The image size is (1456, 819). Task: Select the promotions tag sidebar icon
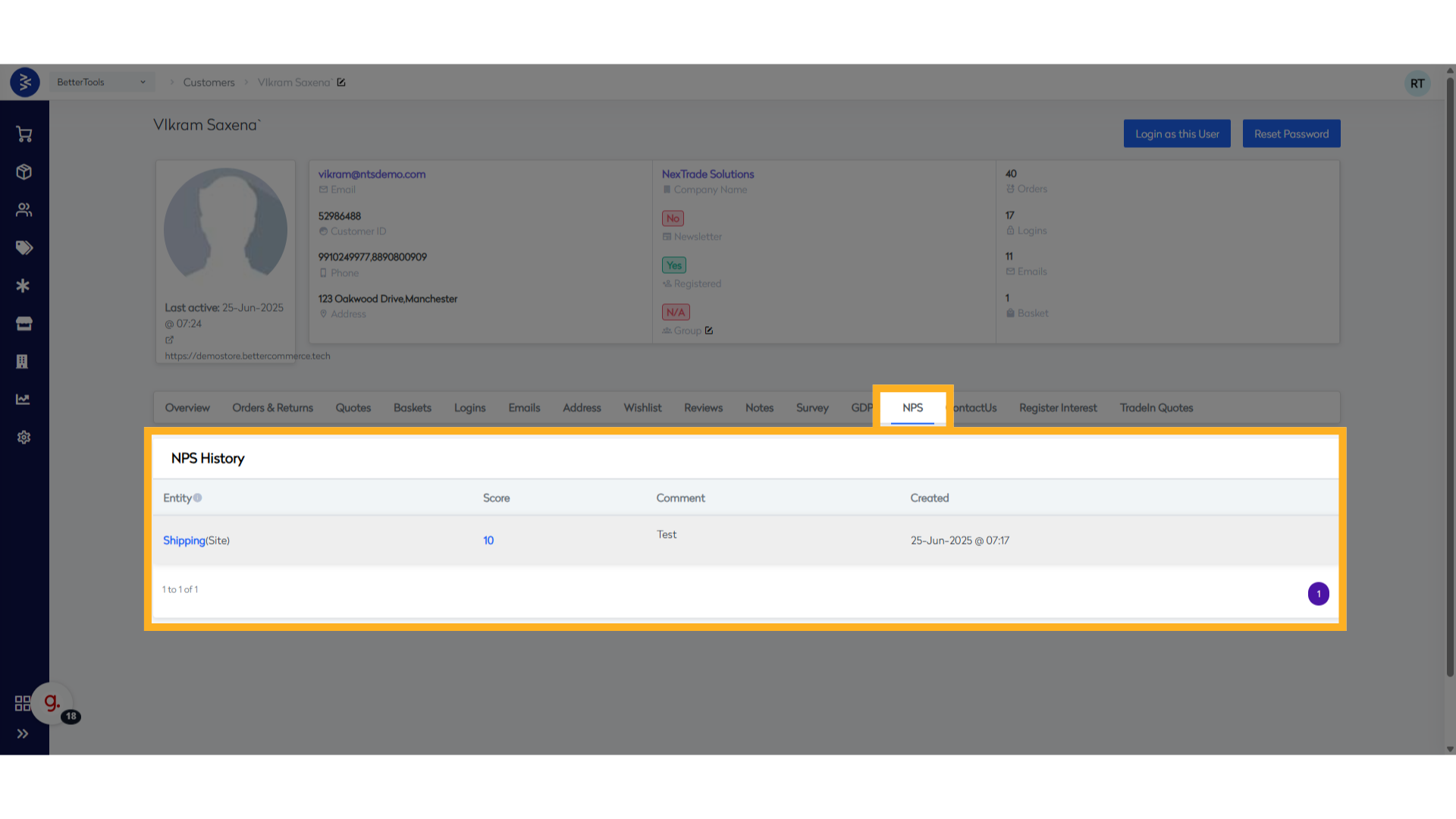pos(24,248)
